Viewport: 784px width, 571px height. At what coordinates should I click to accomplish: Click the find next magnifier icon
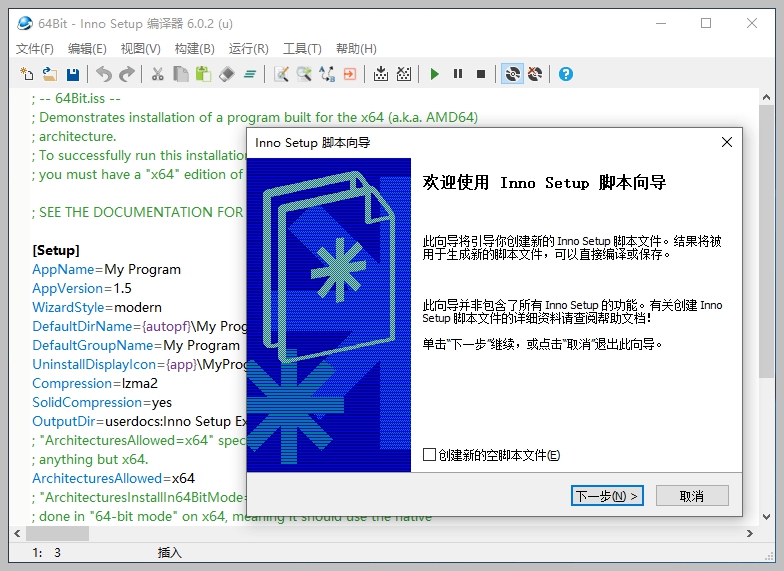tap(304, 74)
